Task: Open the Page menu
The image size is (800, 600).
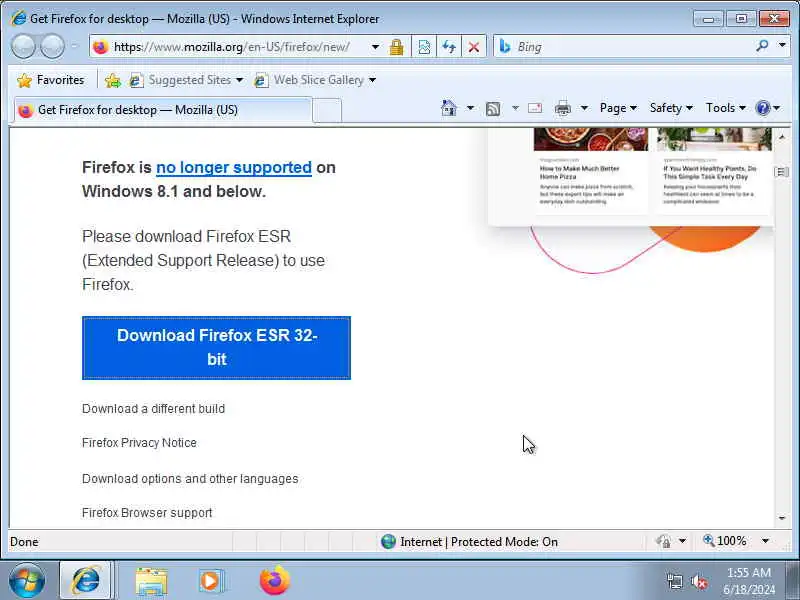Action: click(618, 108)
